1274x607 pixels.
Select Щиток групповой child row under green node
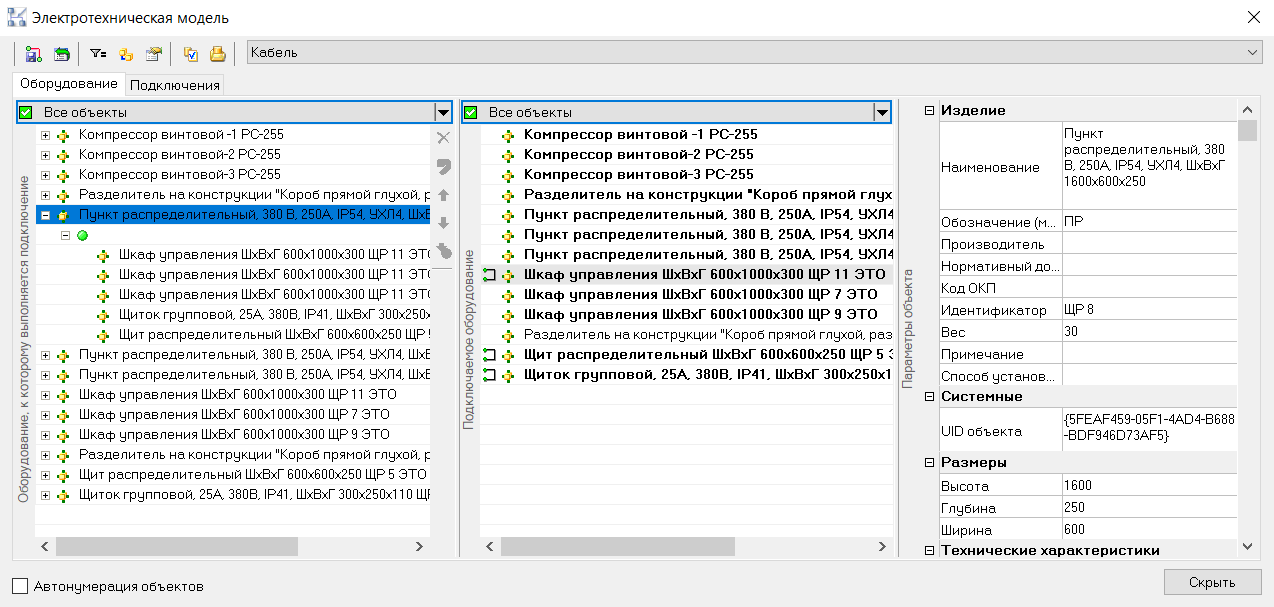[x=273, y=314]
